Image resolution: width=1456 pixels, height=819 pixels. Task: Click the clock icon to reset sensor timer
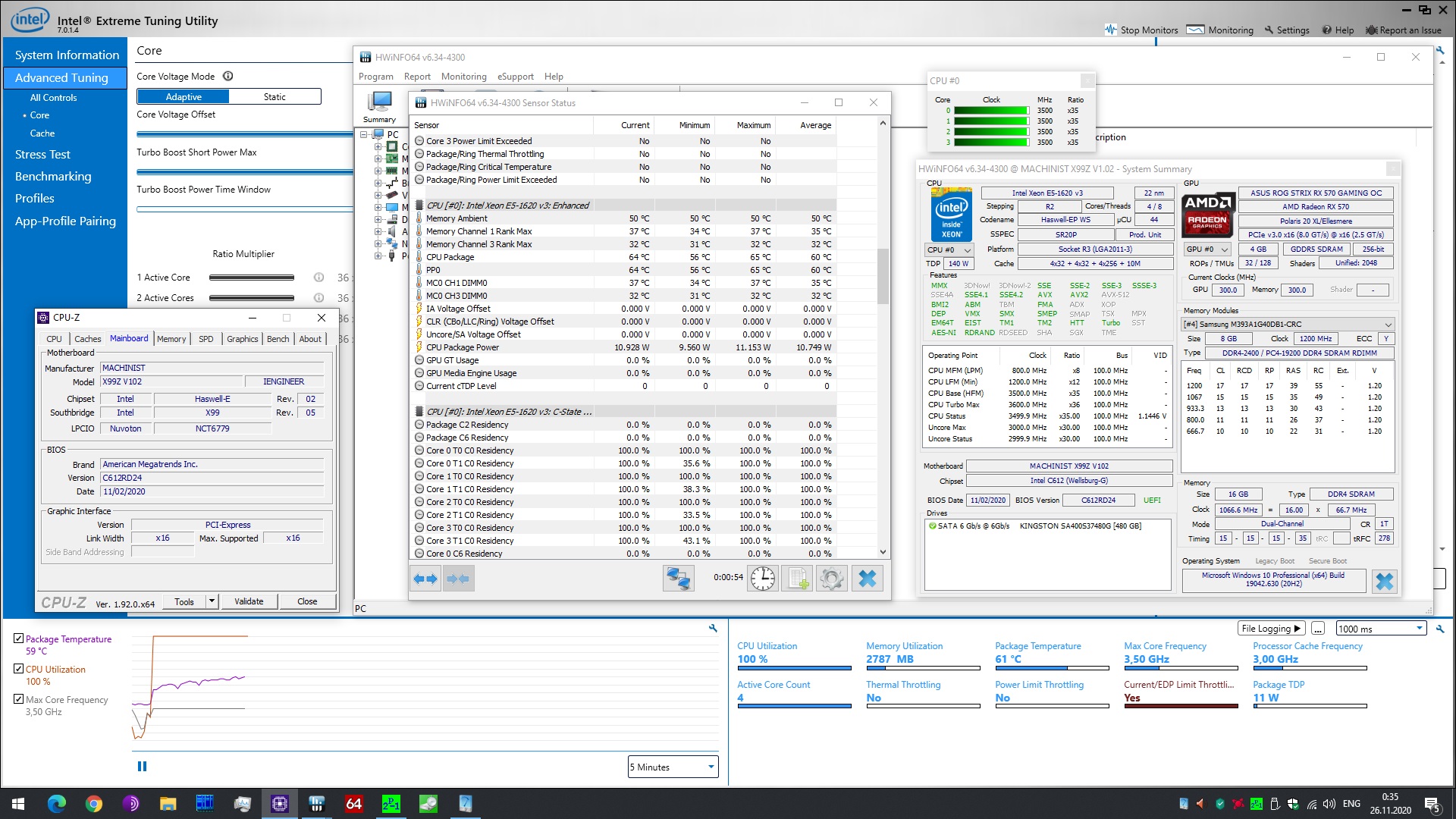click(x=762, y=579)
